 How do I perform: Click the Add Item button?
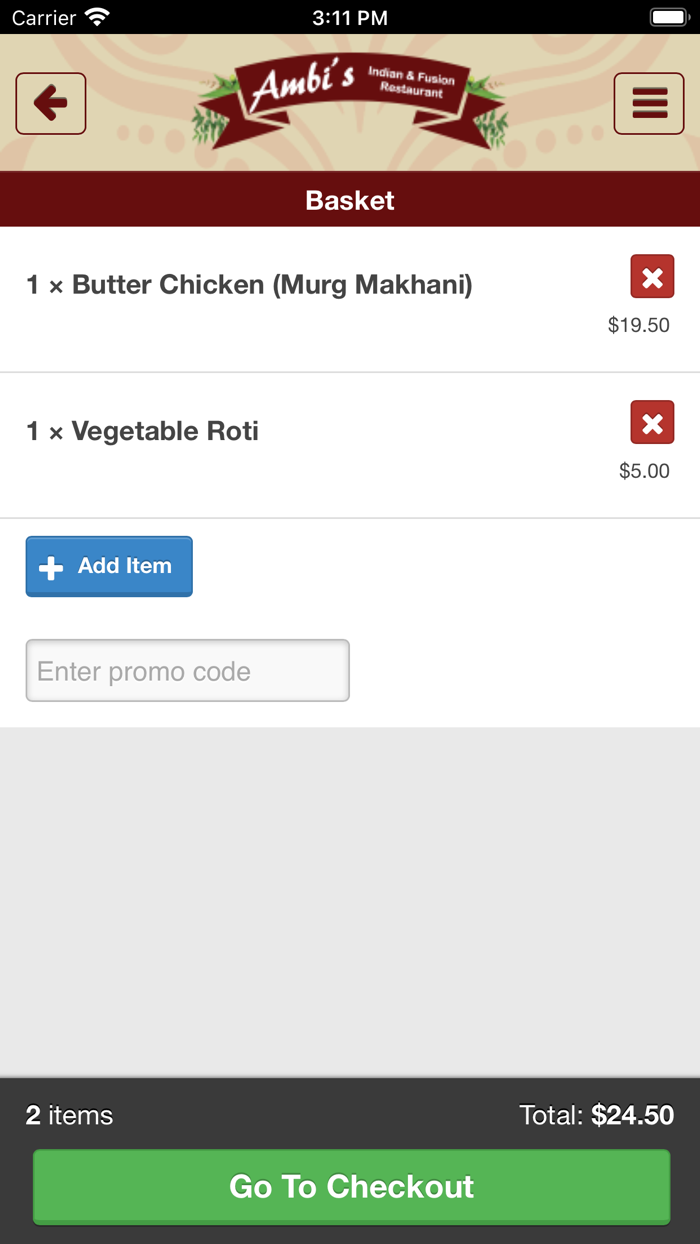pyautogui.click(x=109, y=566)
